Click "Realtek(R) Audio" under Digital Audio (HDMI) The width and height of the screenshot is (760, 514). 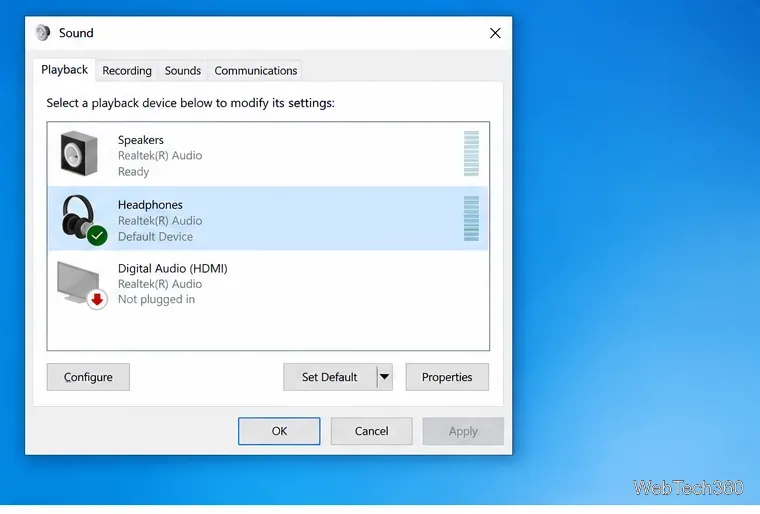click(x=160, y=284)
